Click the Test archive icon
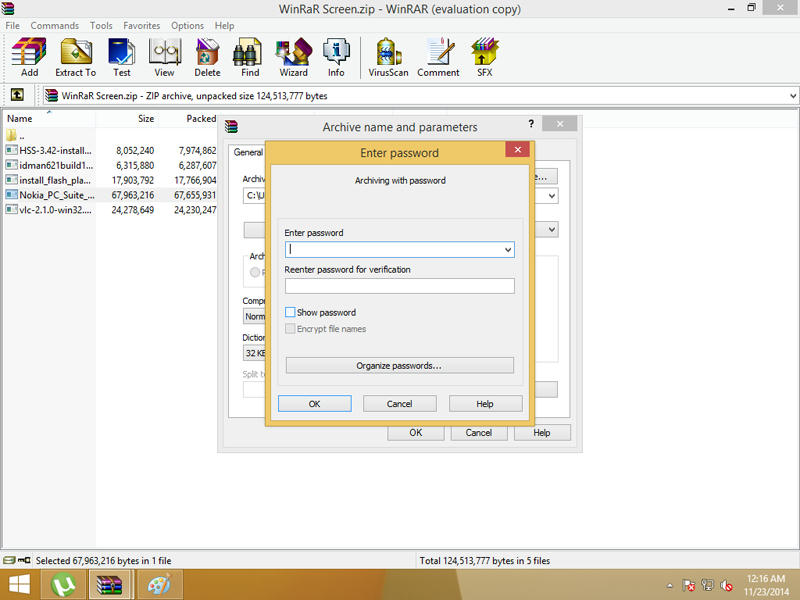Image resolution: width=800 pixels, height=600 pixels. coord(121,57)
